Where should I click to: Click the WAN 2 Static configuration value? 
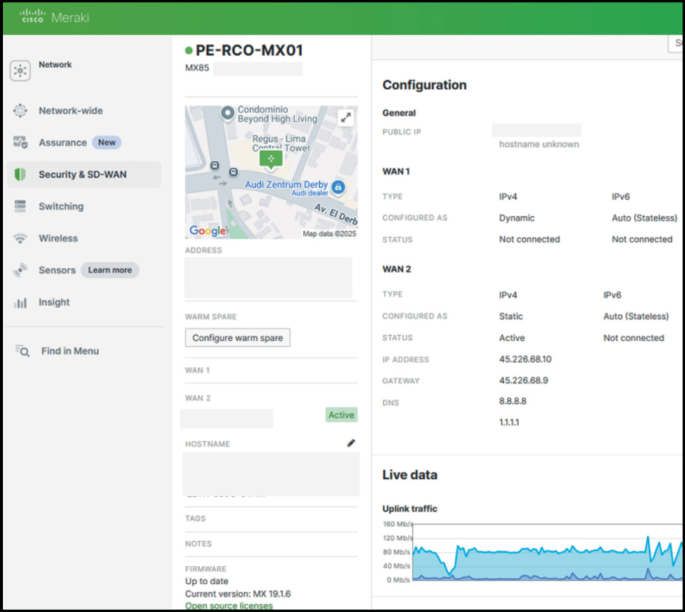(x=511, y=316)
